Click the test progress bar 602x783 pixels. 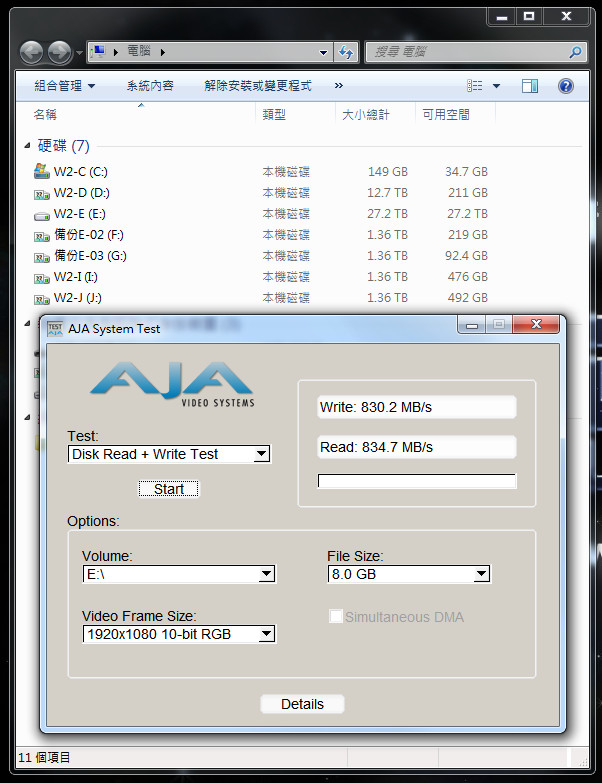[417, 481]
